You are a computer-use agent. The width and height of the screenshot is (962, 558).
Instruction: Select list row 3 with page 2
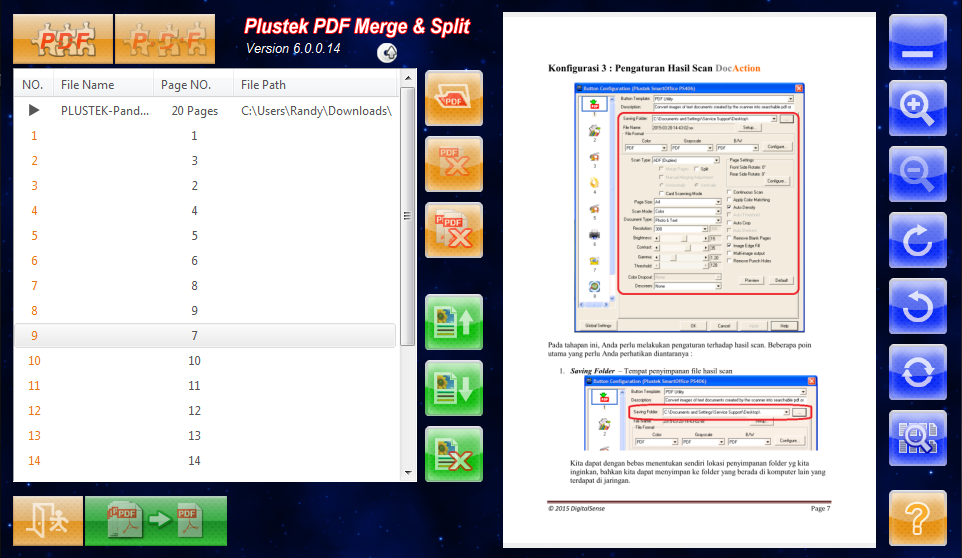pos(206,186)
